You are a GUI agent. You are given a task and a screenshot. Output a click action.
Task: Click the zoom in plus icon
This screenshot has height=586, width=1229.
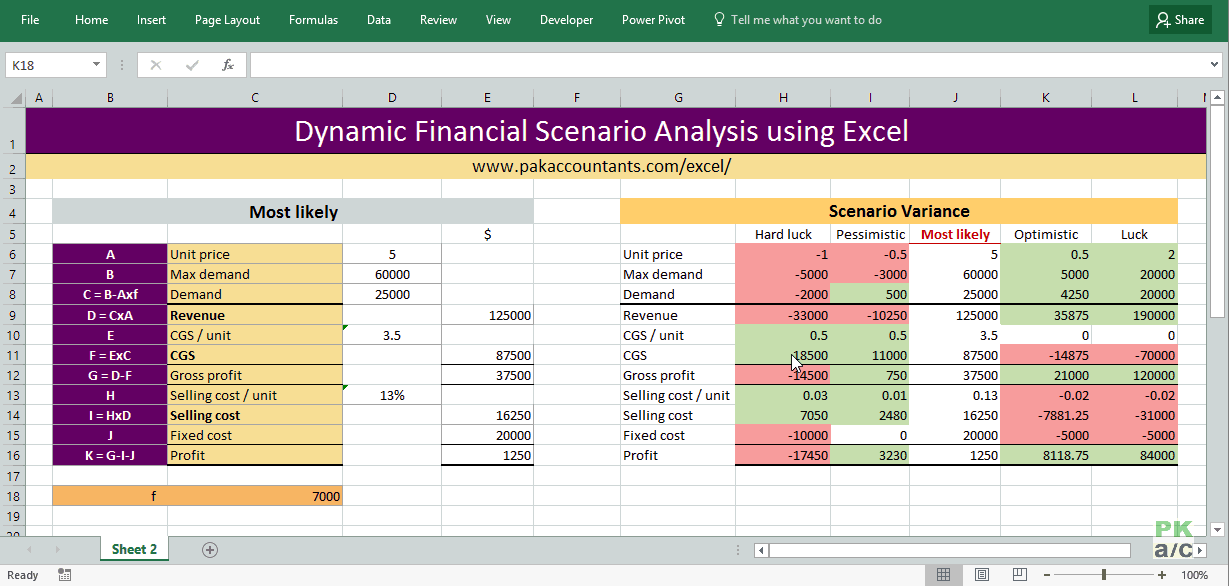[x=1162, y=575]
